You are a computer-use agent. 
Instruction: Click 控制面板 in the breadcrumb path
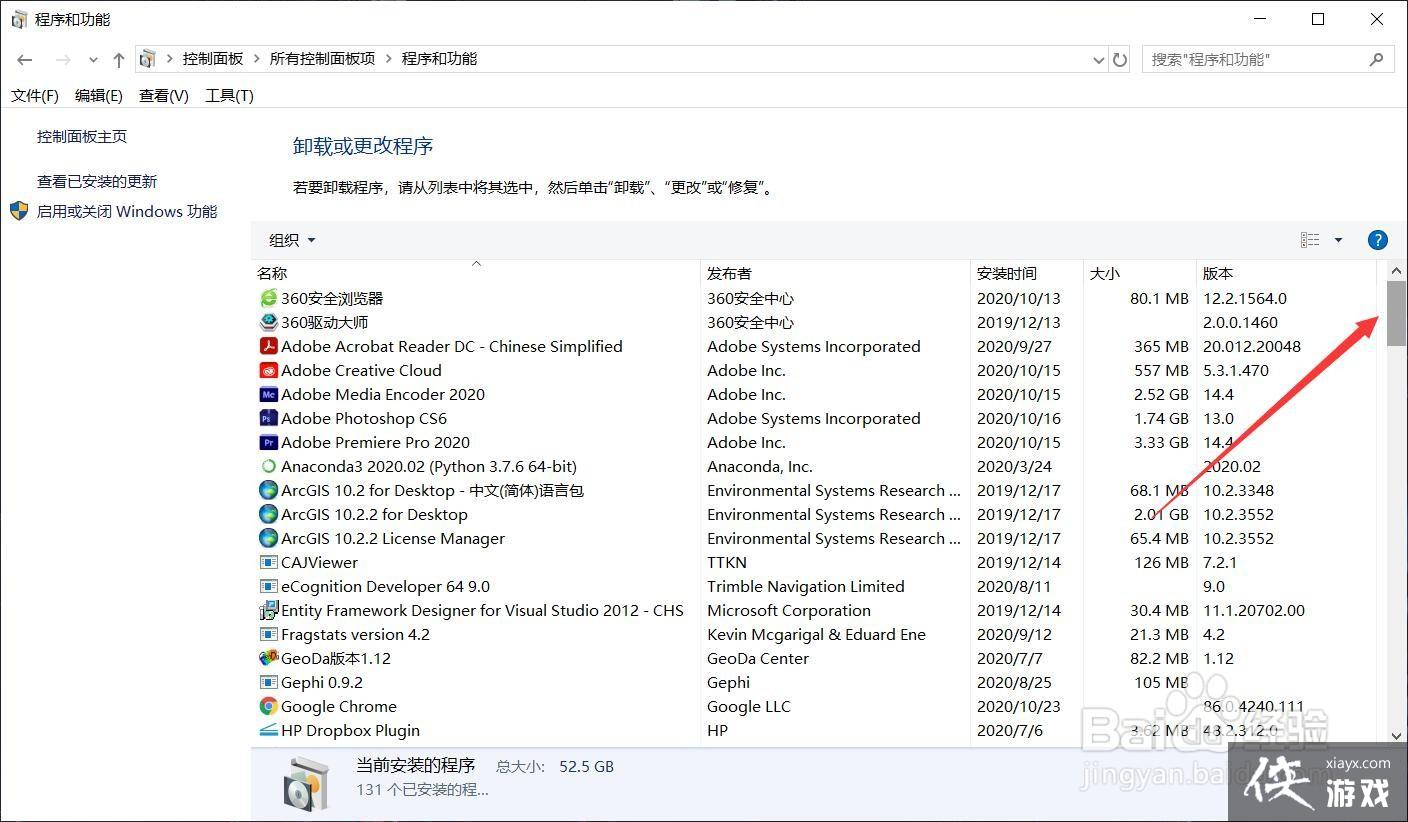click(x=213, y=59)
